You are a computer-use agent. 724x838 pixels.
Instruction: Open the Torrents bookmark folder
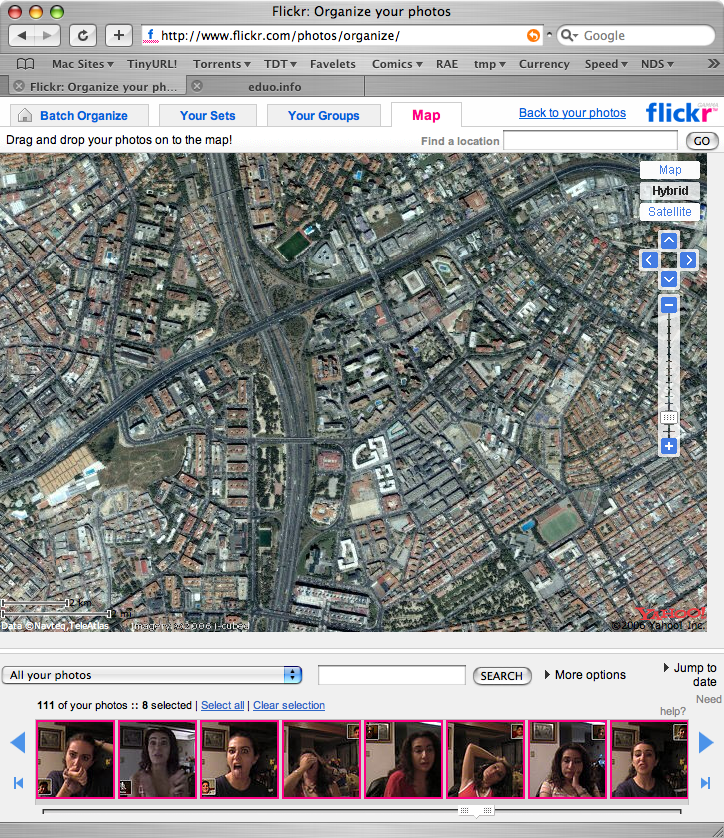221,64
